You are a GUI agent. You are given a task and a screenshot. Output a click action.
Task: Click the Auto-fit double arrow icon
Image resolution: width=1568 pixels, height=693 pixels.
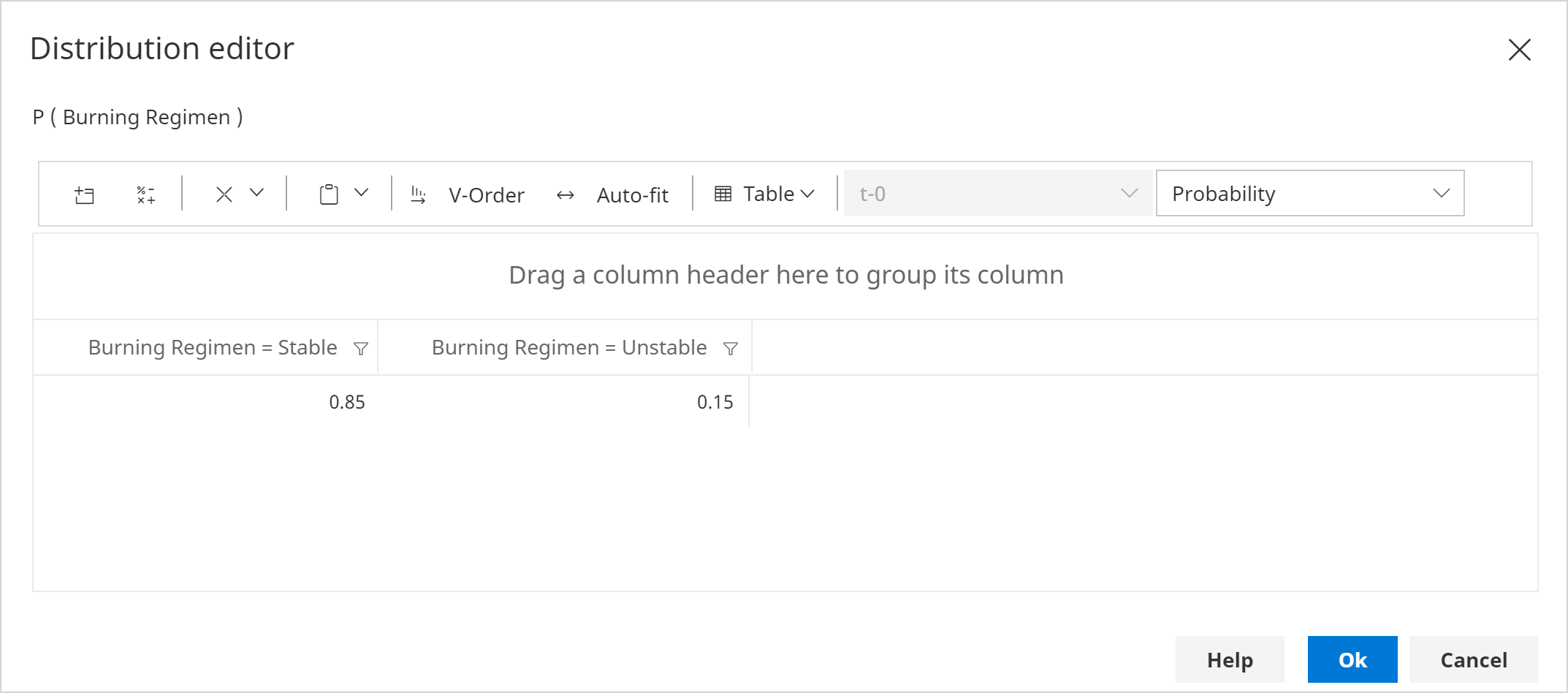(565, 195)
